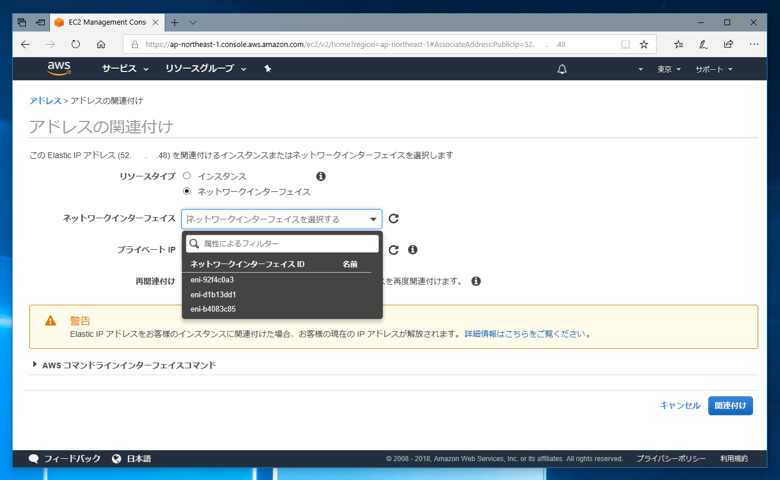Click the browser address bar URL
The image size is (780, 480).
pyautogui.click(x=355, y=44)
